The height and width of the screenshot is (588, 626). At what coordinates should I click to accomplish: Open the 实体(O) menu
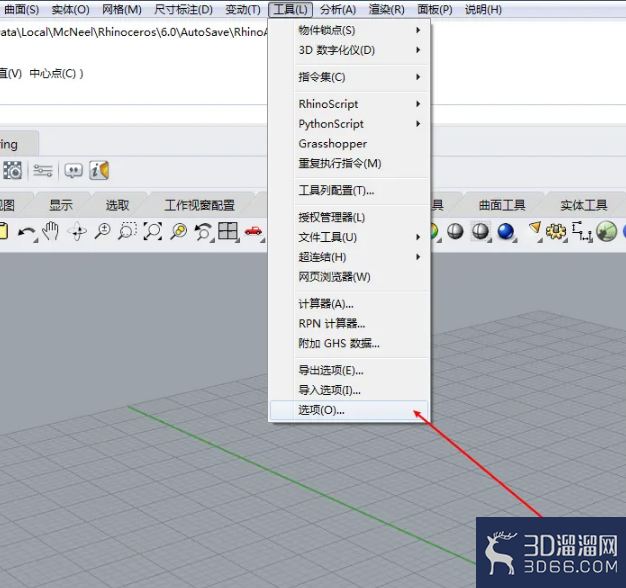[x=70, y=9]
